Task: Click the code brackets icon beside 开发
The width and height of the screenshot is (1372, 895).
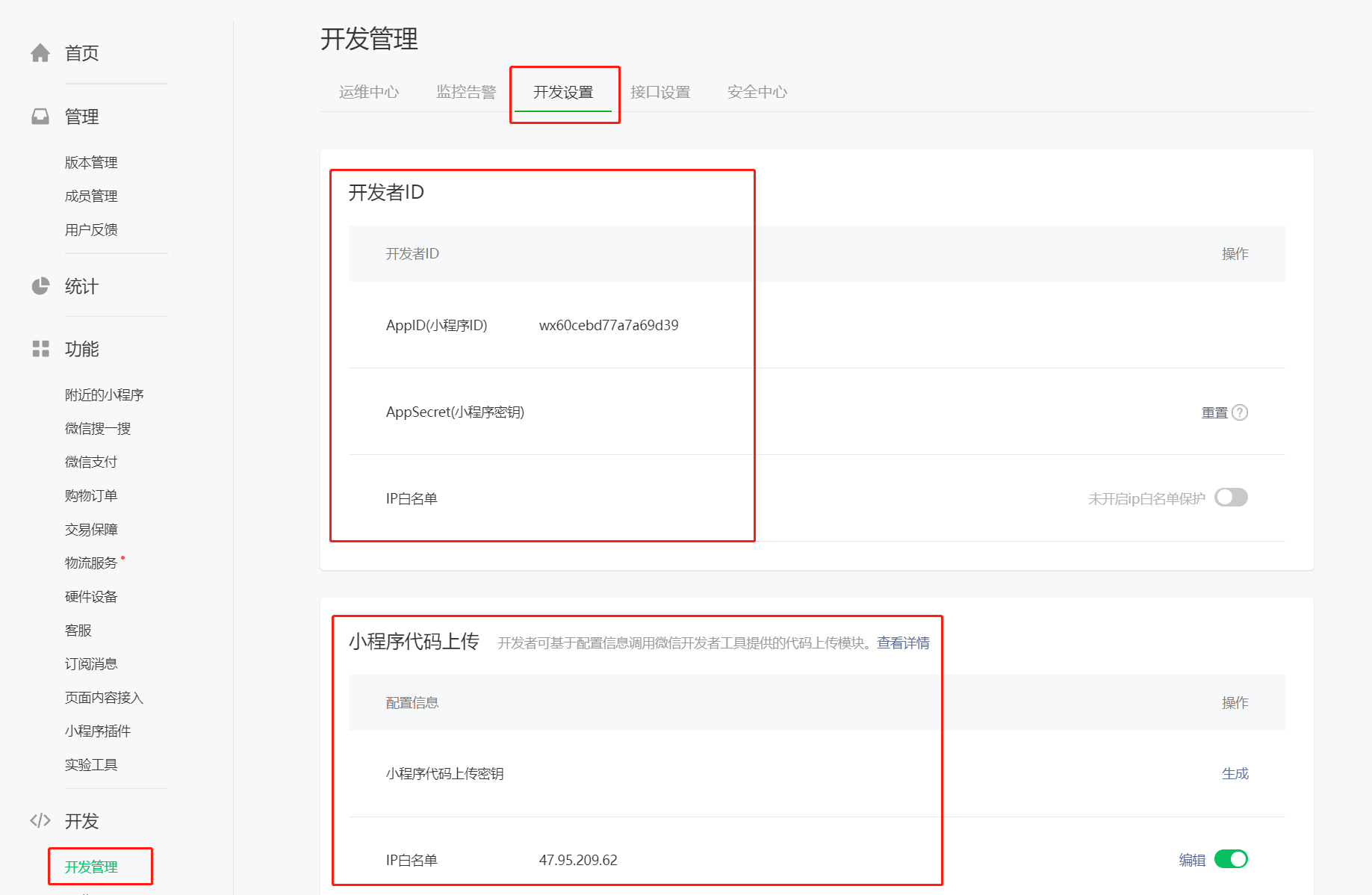Action: tap(40, 820)
